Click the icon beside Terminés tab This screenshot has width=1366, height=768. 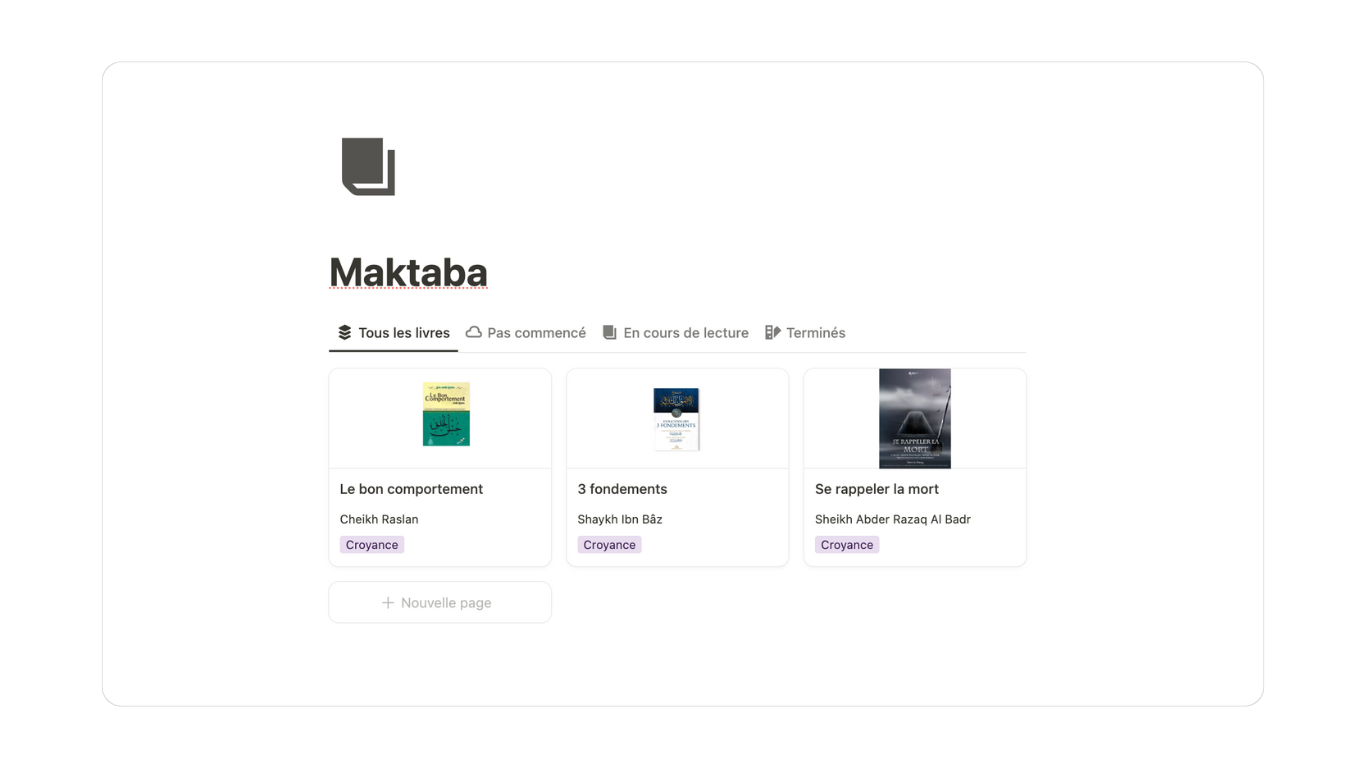[772, 333]
